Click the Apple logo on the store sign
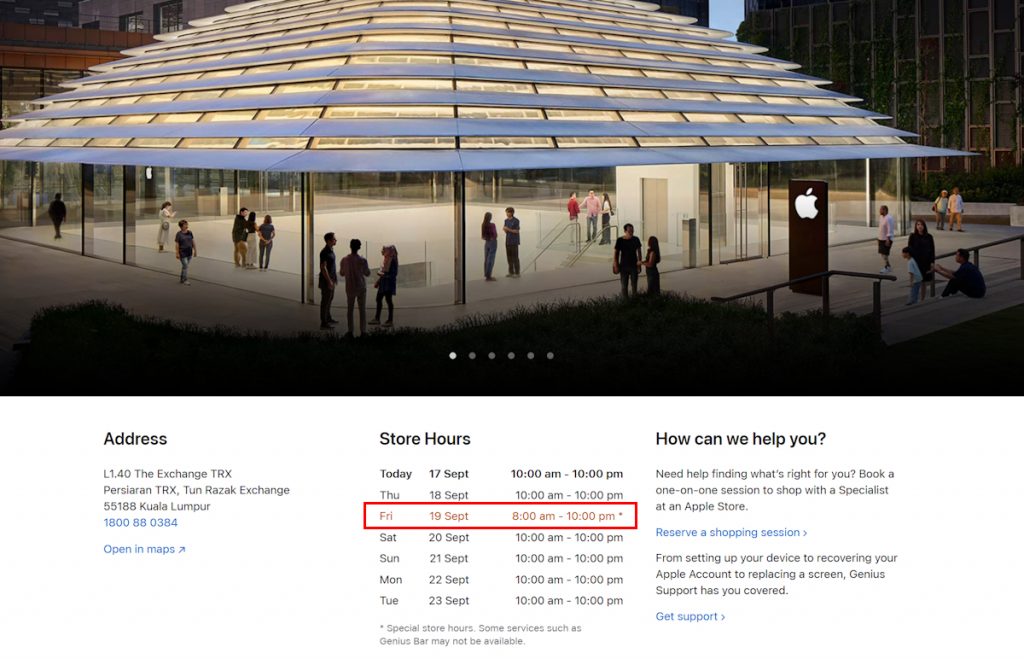Image resolution: width=1024 pixels, height=659 pixels. (x=806, y=204)
